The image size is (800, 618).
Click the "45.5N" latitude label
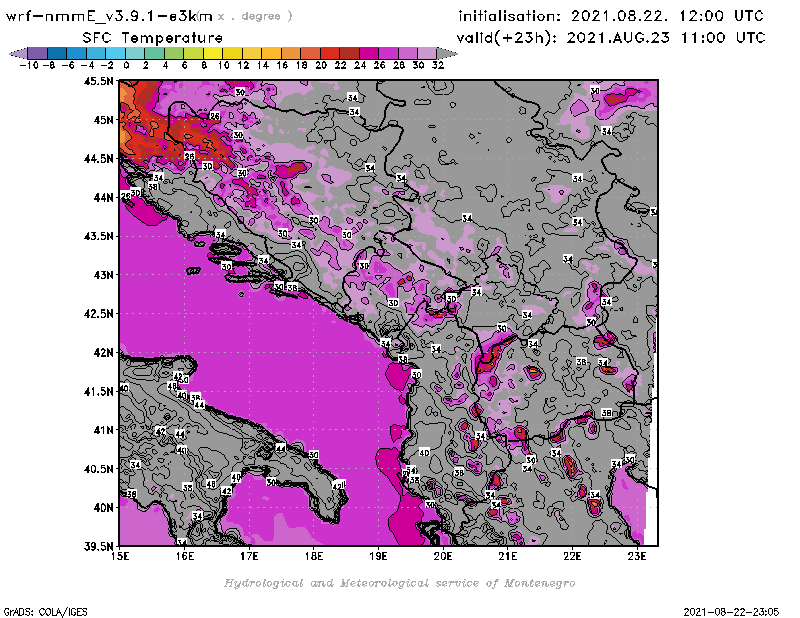tap(98, 81)
